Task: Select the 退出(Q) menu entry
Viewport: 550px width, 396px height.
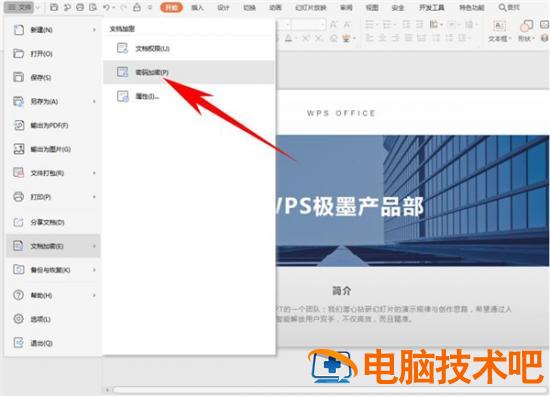Action: click(53, 343)
